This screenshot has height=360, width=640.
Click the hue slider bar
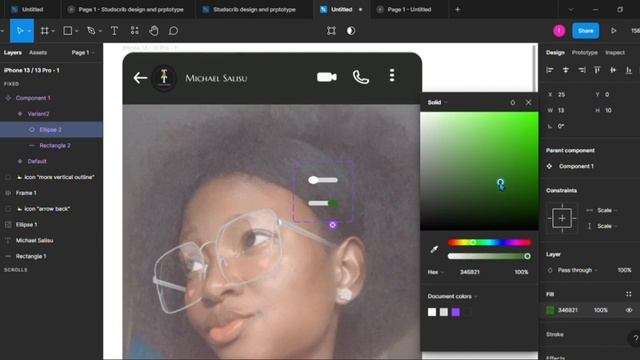[489, 242]
